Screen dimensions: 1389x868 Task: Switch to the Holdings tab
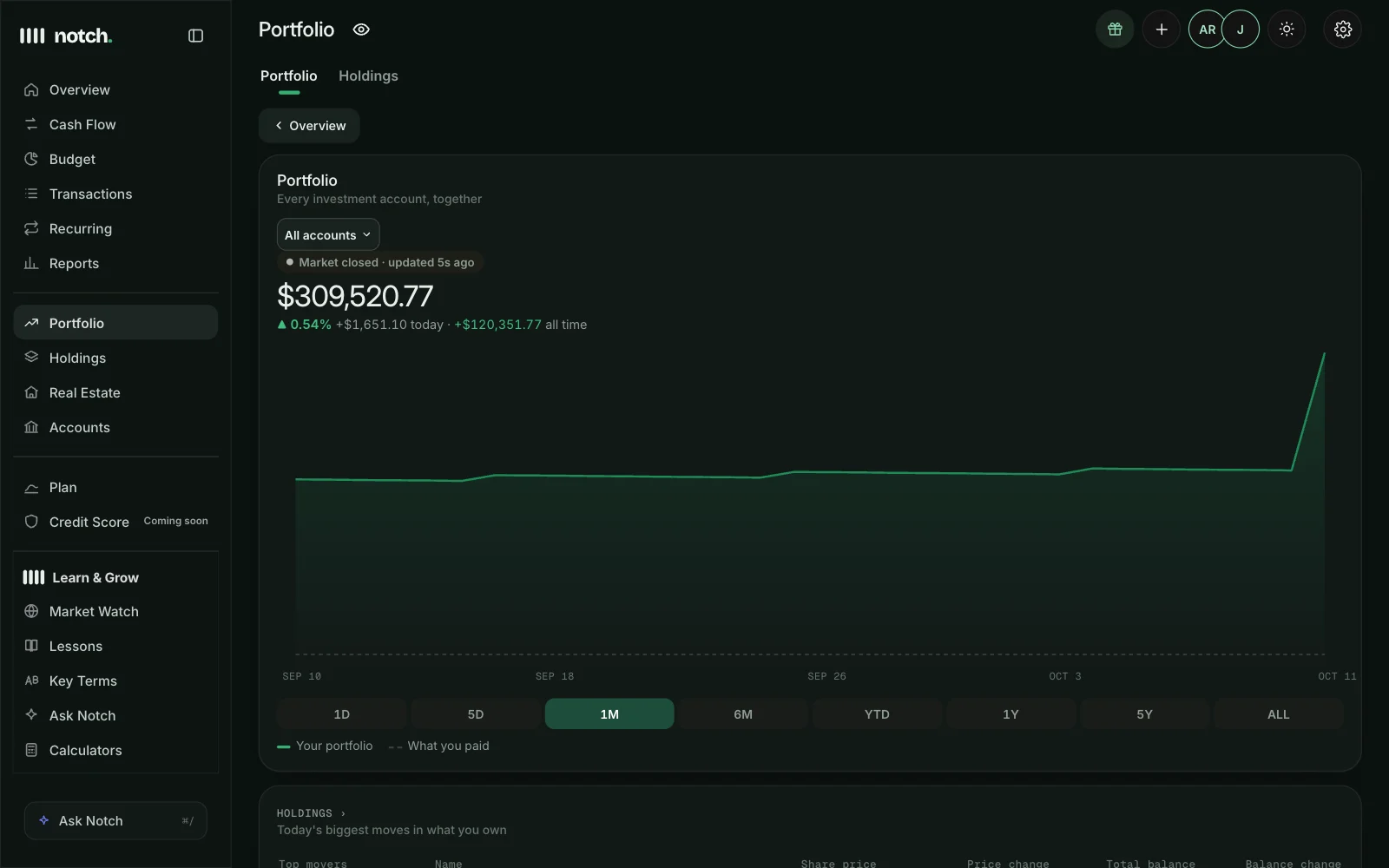(x=368, y=76)
